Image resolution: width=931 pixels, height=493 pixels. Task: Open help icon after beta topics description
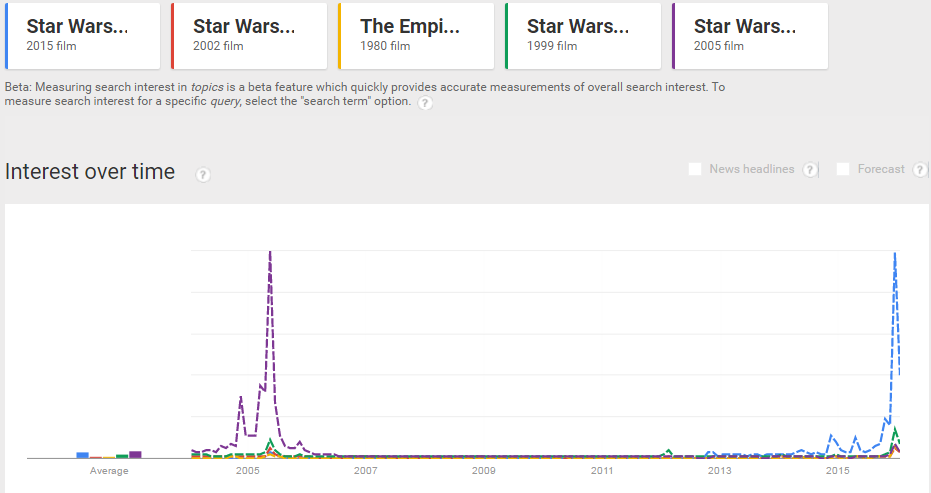tap(425, 103)
